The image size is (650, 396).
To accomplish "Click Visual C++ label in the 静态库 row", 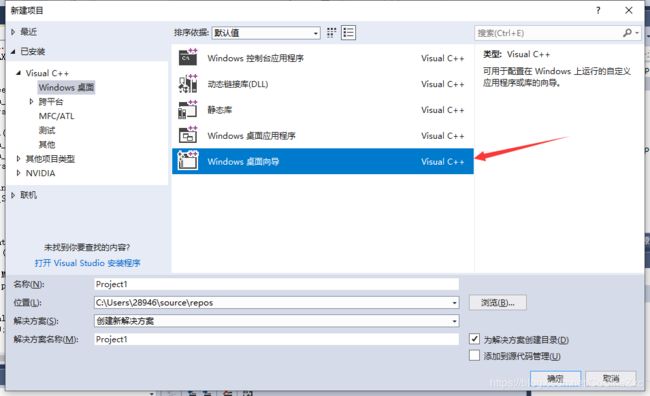I will point(443,110).
